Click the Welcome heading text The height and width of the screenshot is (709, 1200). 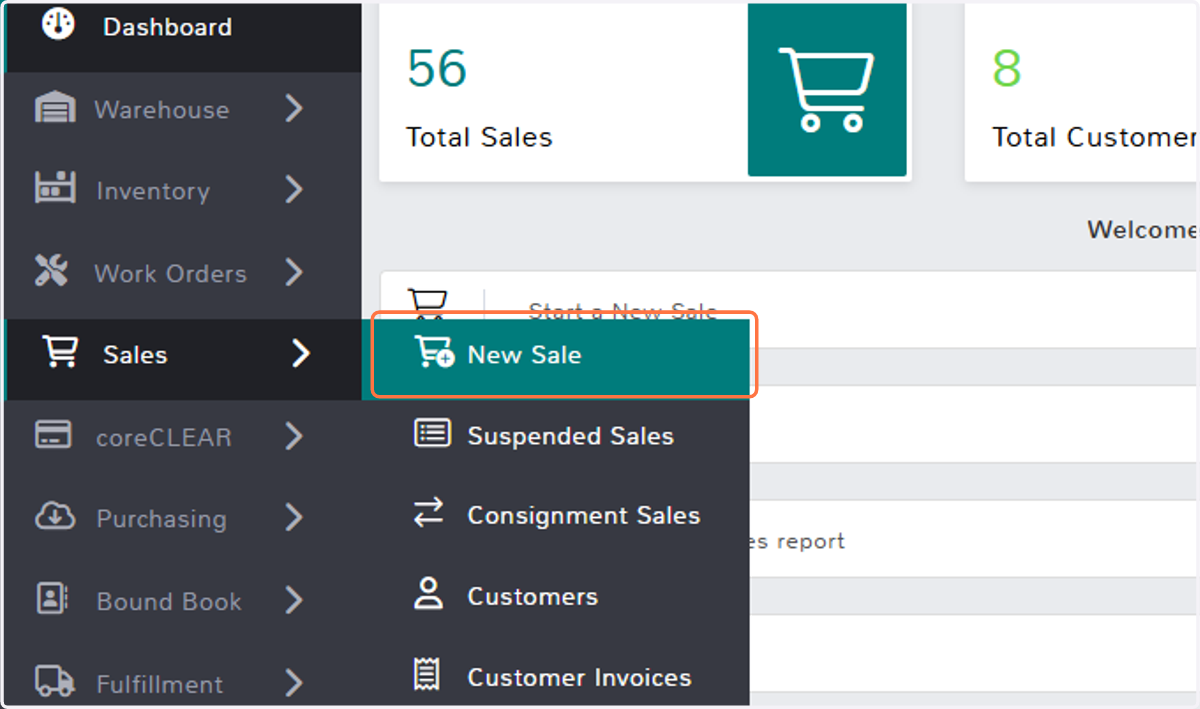click(x=1142, y=229)
